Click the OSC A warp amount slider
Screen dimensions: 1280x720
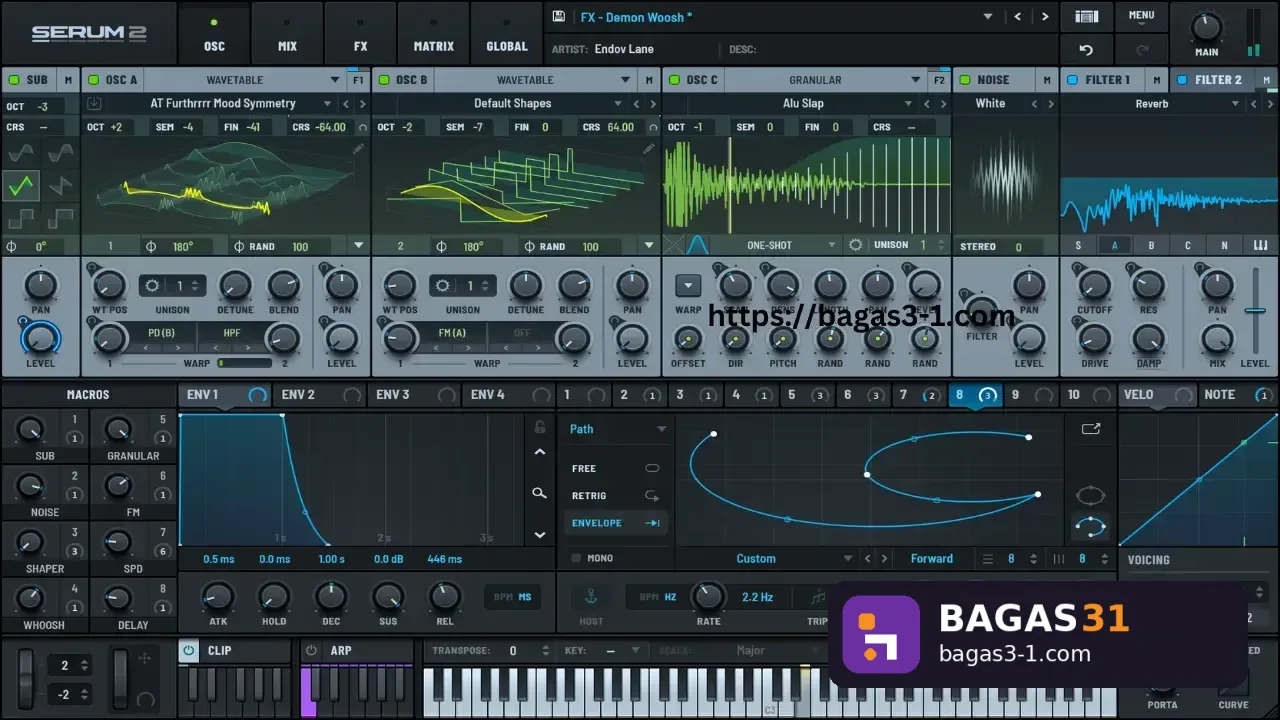[244, 363]
